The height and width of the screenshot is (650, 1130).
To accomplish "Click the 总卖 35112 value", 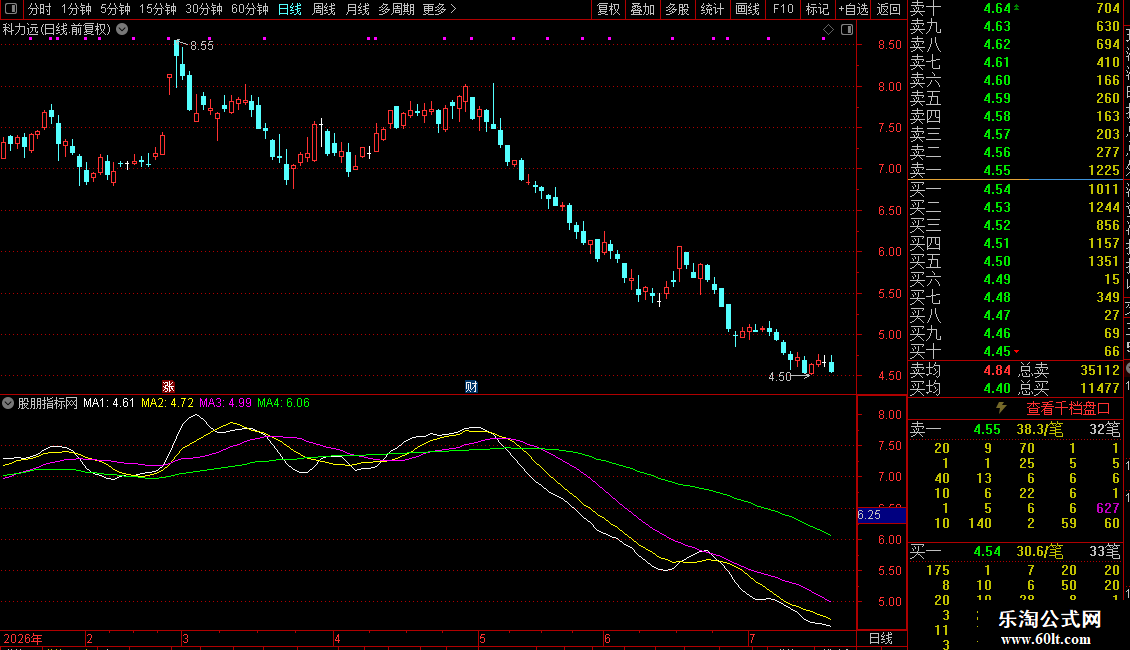I will 1100,370.
